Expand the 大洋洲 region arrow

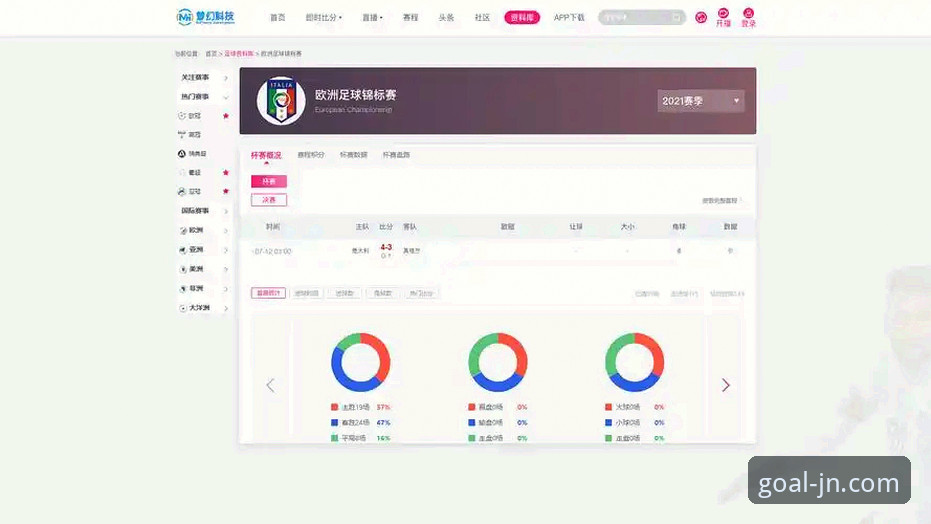(x=226, y=309)
